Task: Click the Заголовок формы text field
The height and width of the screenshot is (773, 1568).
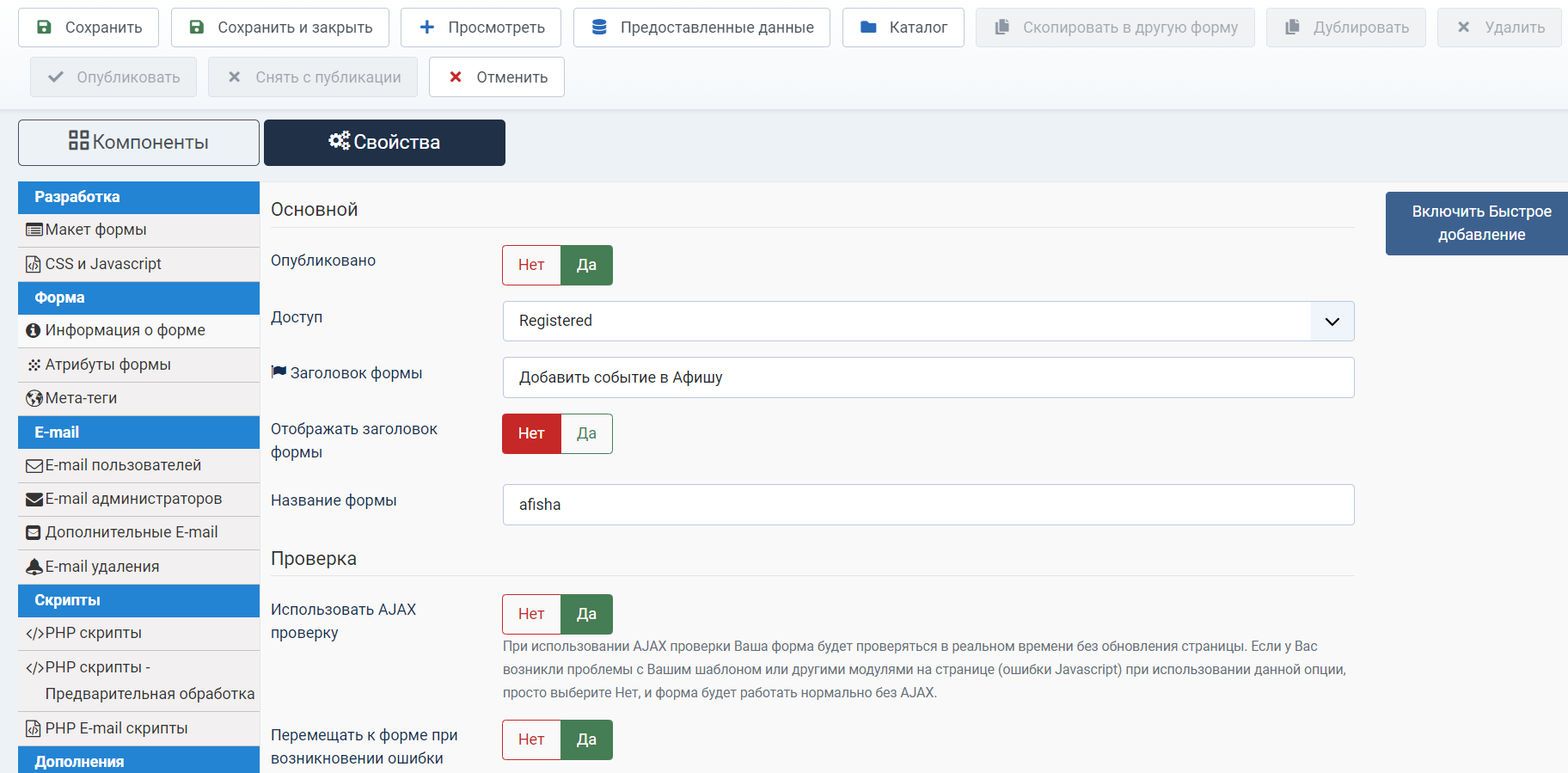Action: coord(928,377)
